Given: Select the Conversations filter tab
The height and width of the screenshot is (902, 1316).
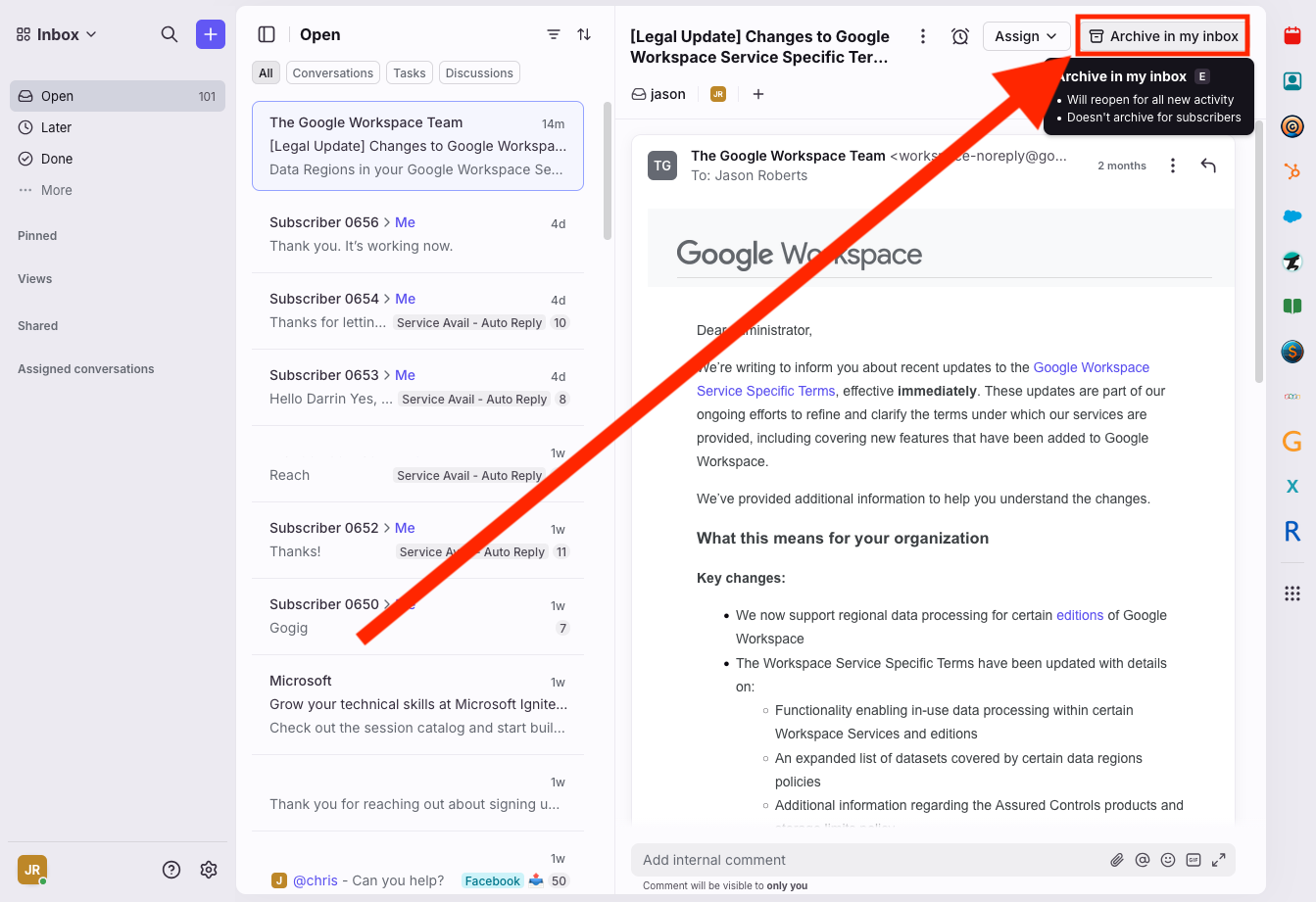Looking at the screenshot, I should coord(332,72).
